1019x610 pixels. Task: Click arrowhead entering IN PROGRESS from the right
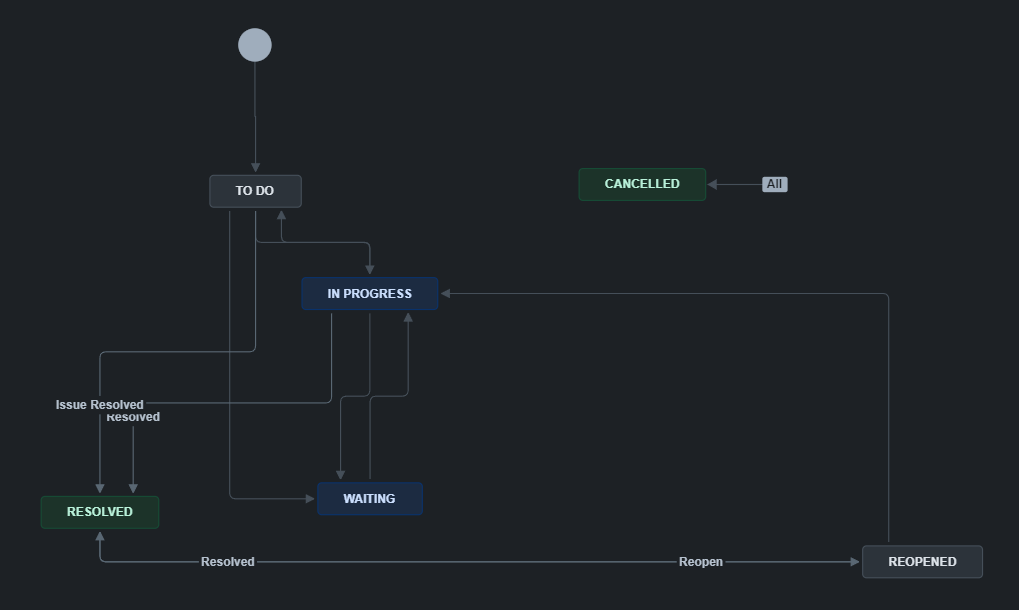446,294
